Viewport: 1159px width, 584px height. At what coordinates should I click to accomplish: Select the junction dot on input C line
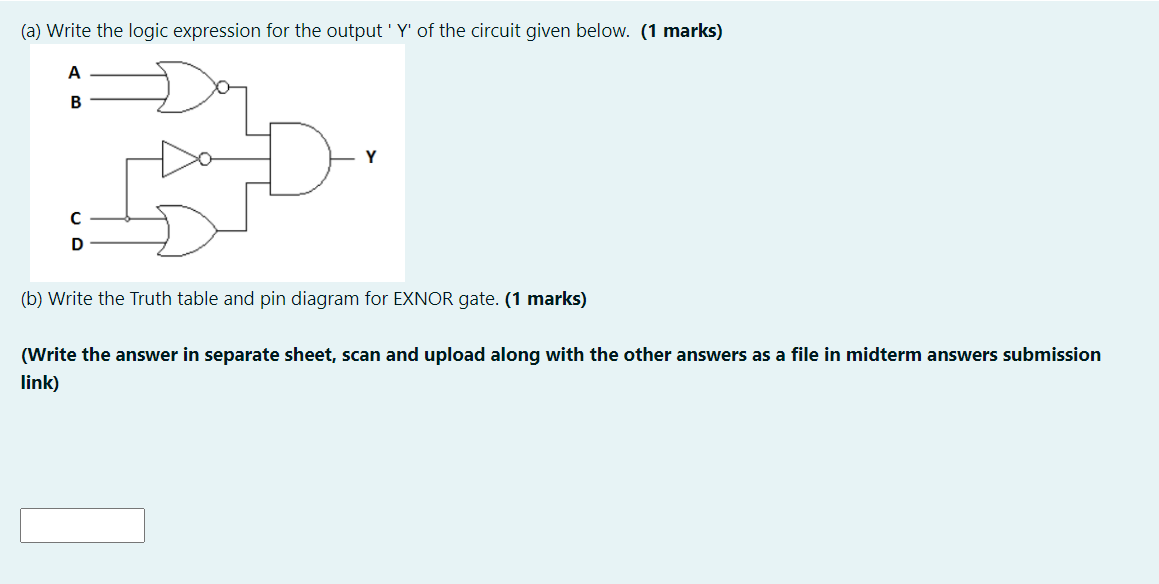pyautogui.click(x=127, y=218)
